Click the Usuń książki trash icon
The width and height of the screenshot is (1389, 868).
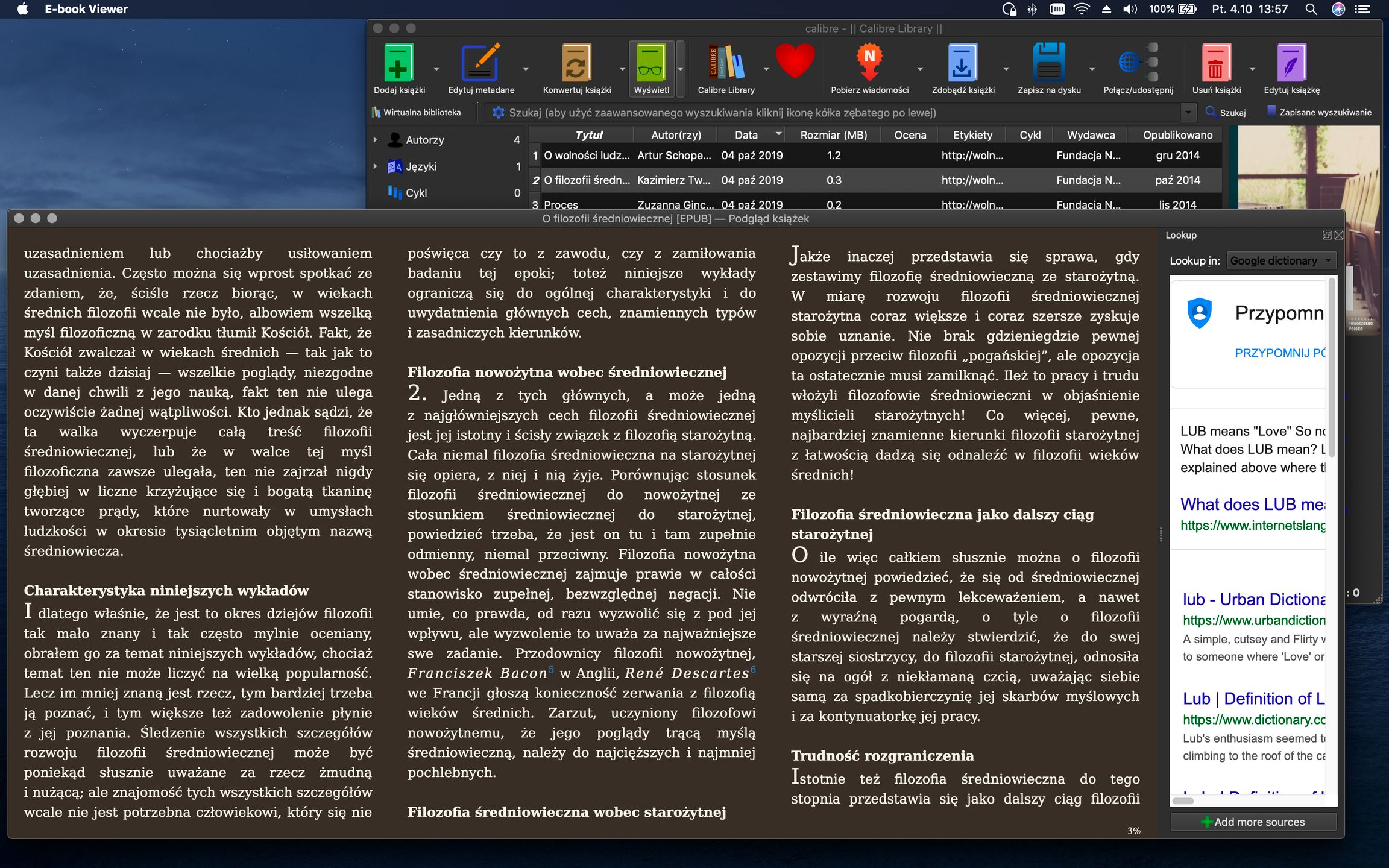coord(1215,63)
